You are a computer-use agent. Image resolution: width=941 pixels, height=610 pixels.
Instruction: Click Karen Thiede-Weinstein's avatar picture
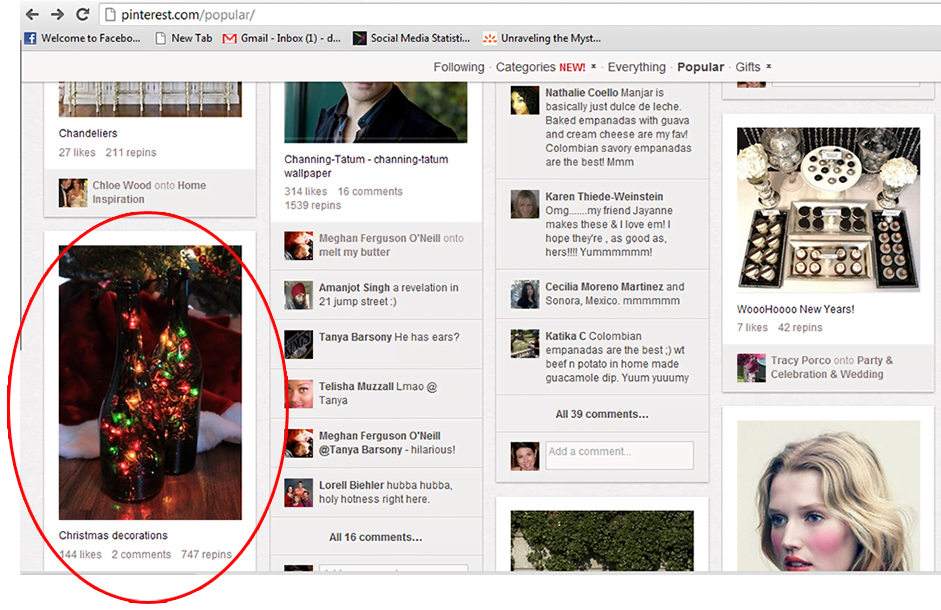point(525,204)
